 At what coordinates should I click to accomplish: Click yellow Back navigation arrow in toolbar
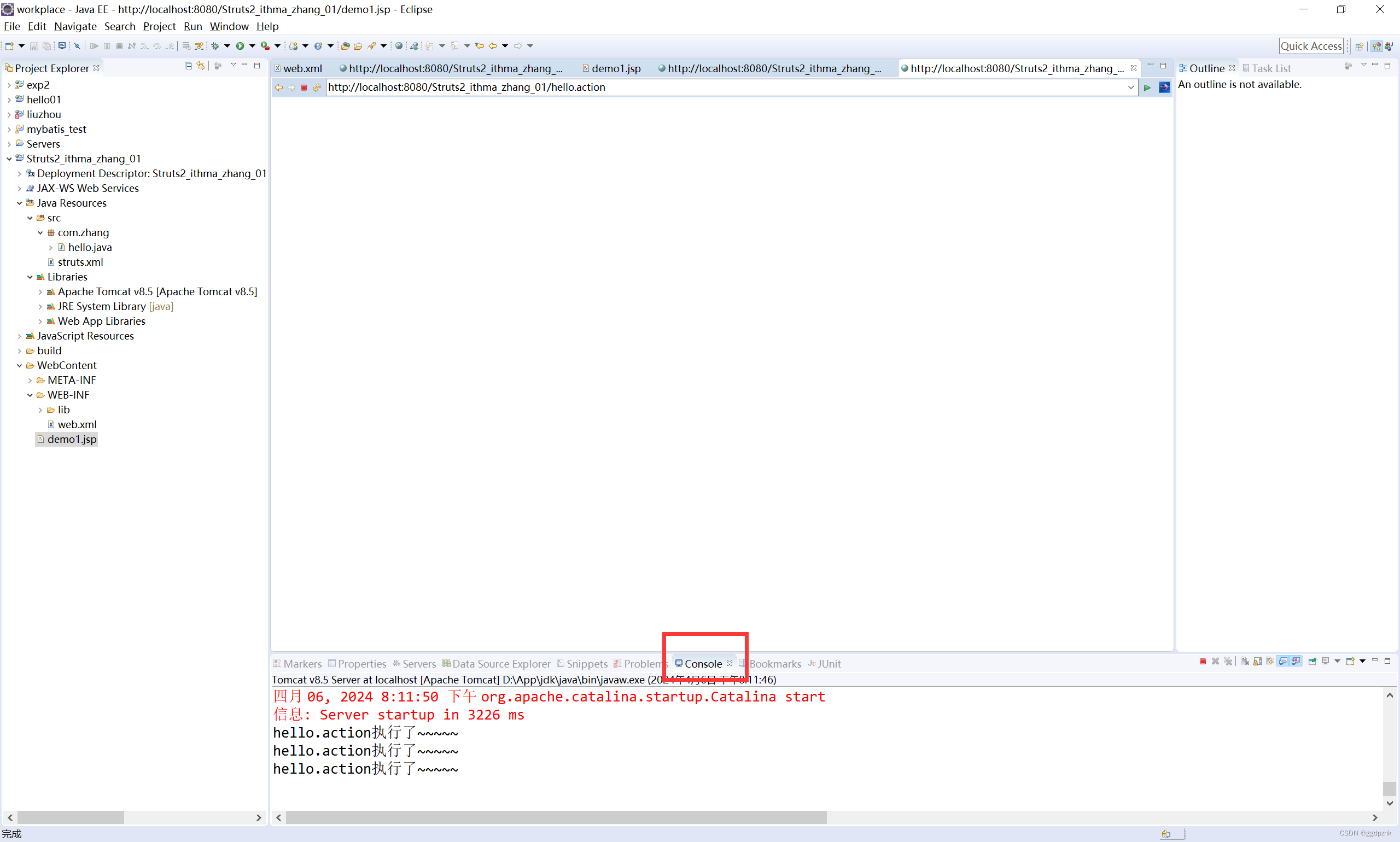pos(493,46)
